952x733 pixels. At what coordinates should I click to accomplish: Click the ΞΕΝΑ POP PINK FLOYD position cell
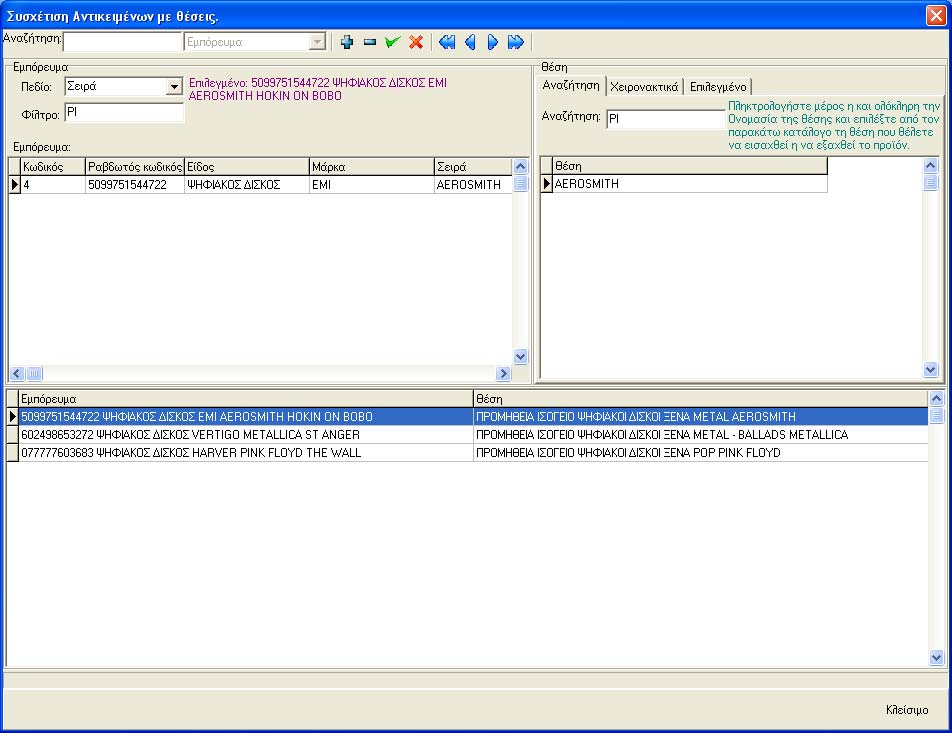701,452
